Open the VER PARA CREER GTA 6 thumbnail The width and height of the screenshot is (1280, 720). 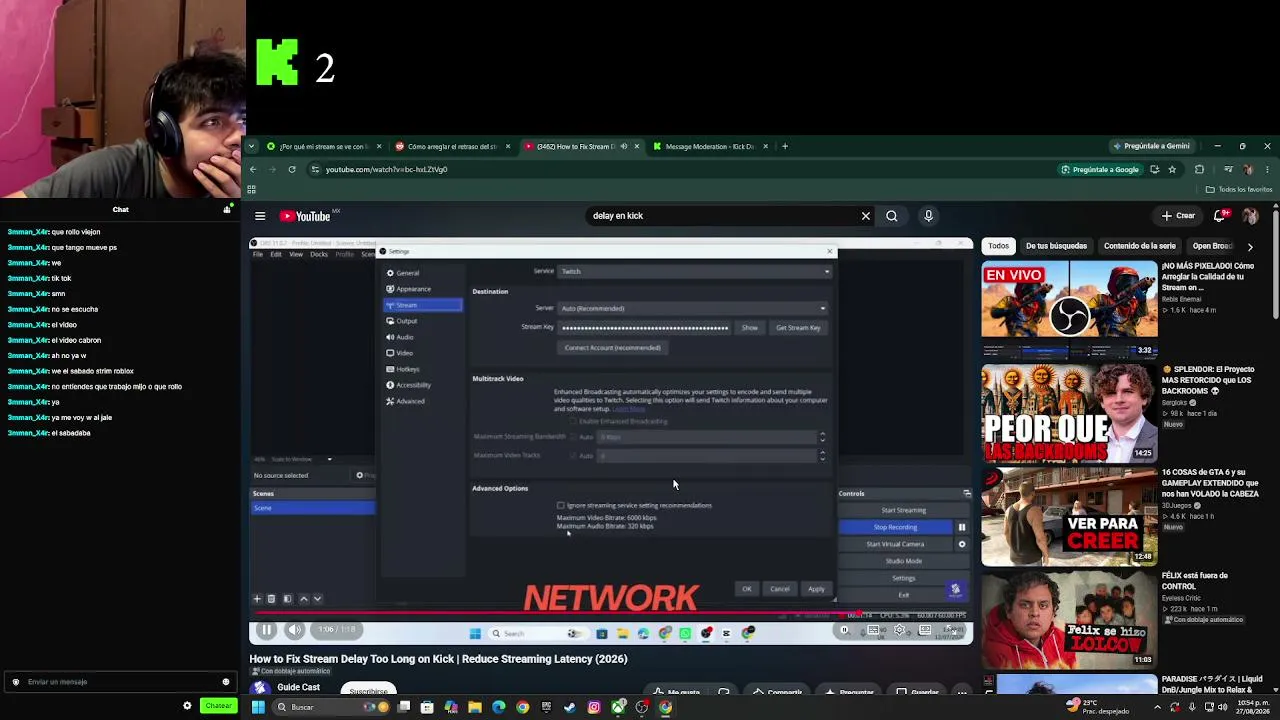tap(1069, 516)
